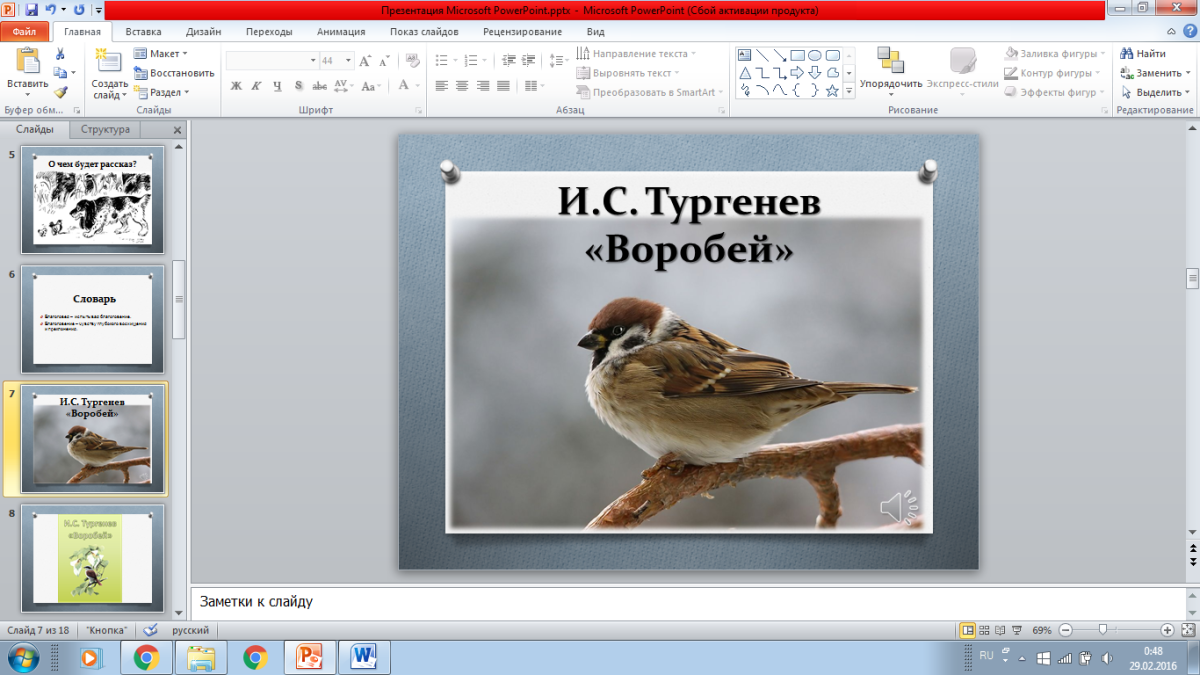This screenshot has height=675, width=1200.
Task: Add a text shadow with the S-shadow icon
Action: click(298, 86)
